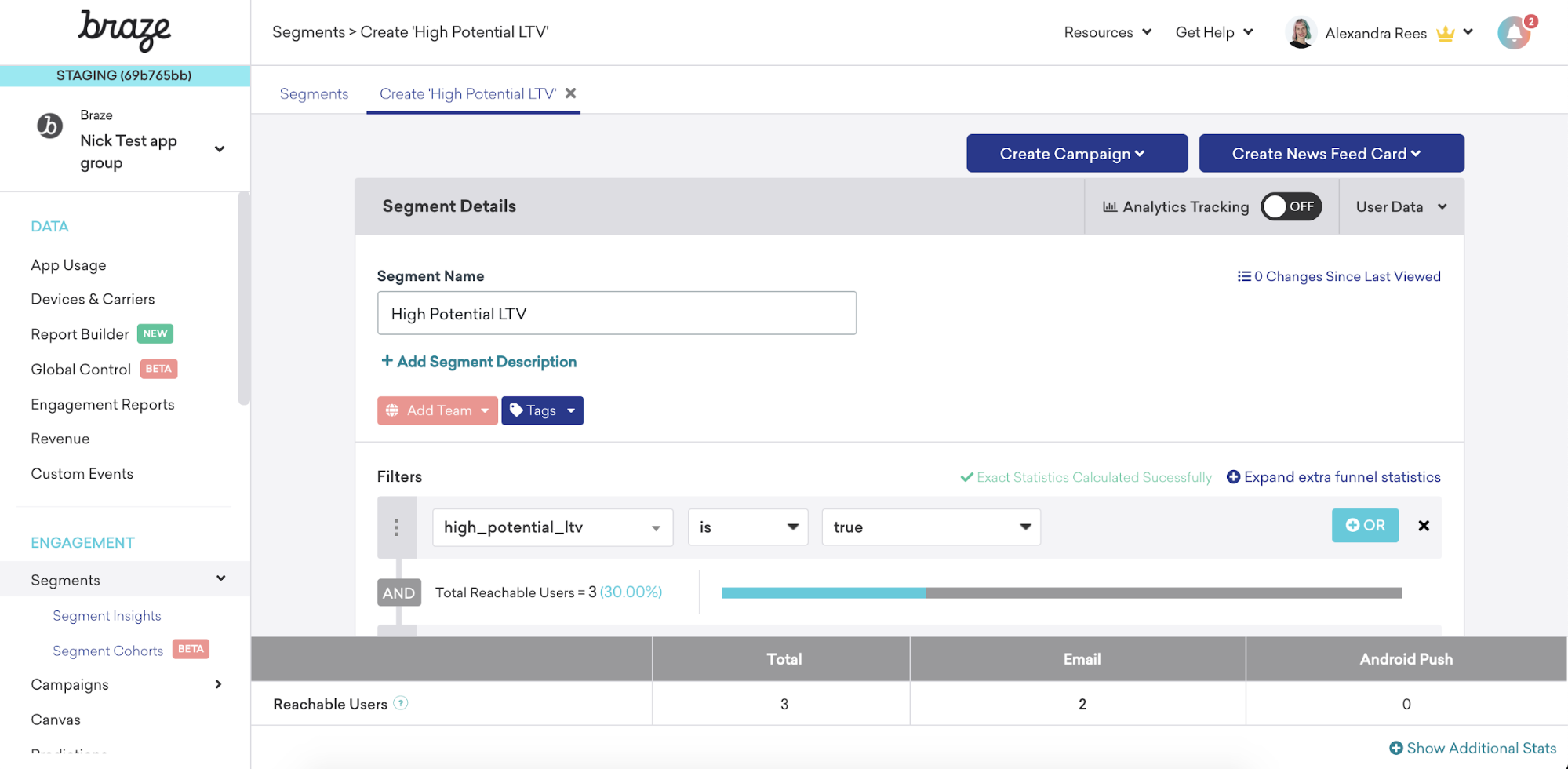Open Global Control page
This screenshot has width=1568, height=769.
(x=81, y=370)
